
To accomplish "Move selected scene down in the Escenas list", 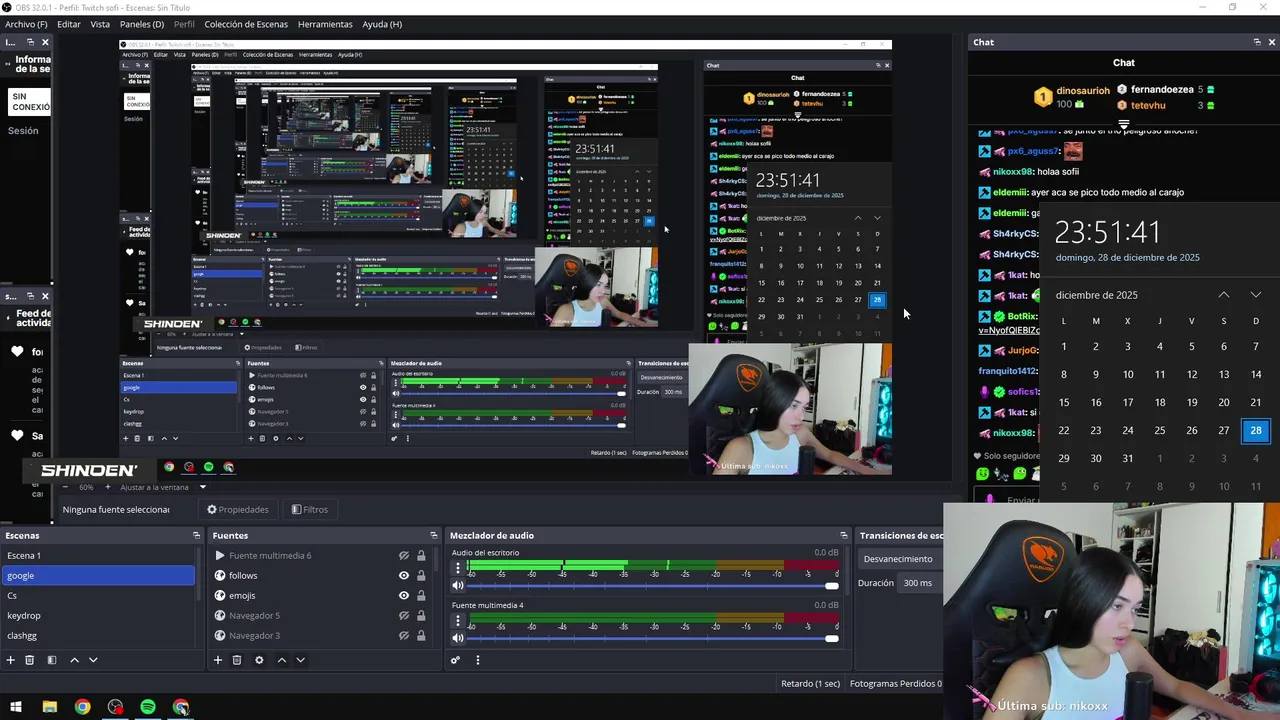I will [93, 660].
